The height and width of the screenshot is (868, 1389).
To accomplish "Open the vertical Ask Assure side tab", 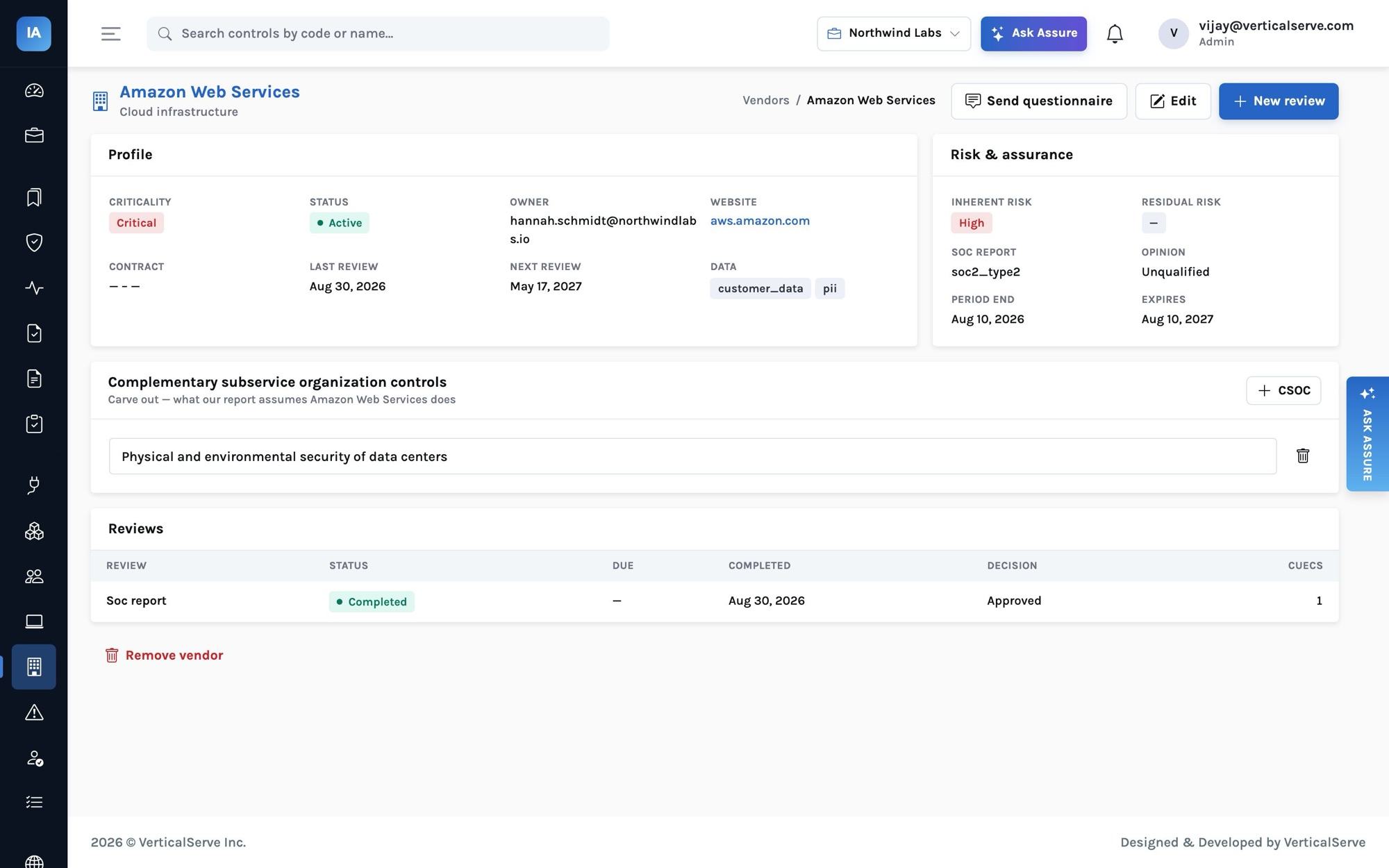I will [x=1367, y=434].
